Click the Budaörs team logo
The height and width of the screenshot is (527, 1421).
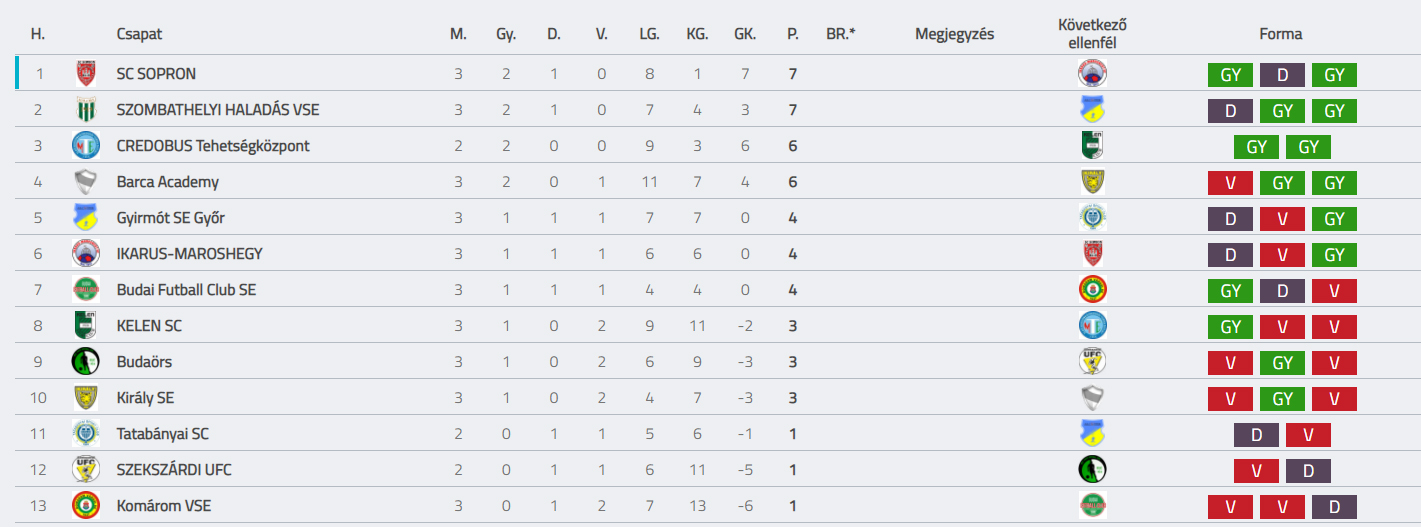(86, 361)
